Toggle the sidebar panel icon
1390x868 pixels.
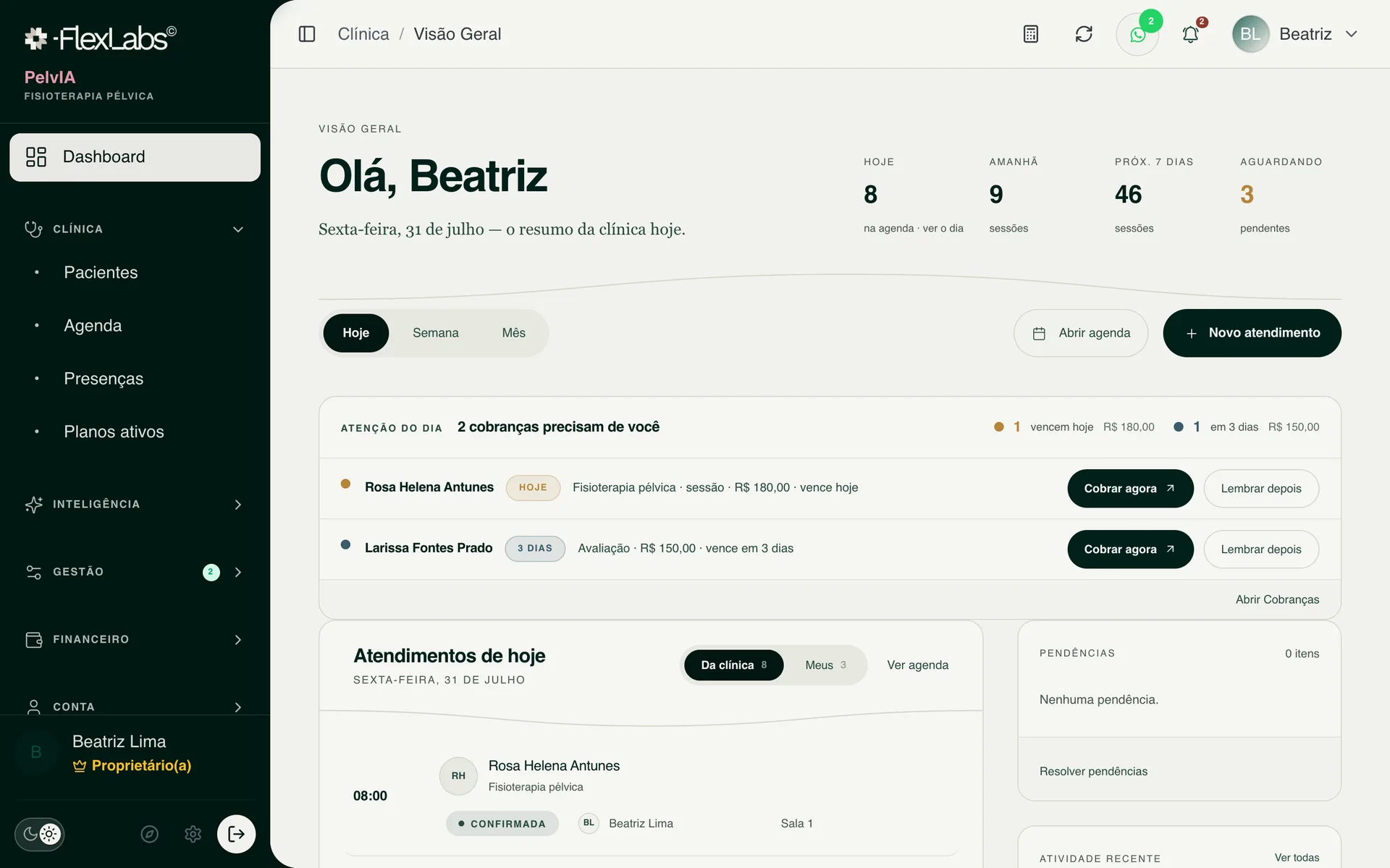click(307, 34)
